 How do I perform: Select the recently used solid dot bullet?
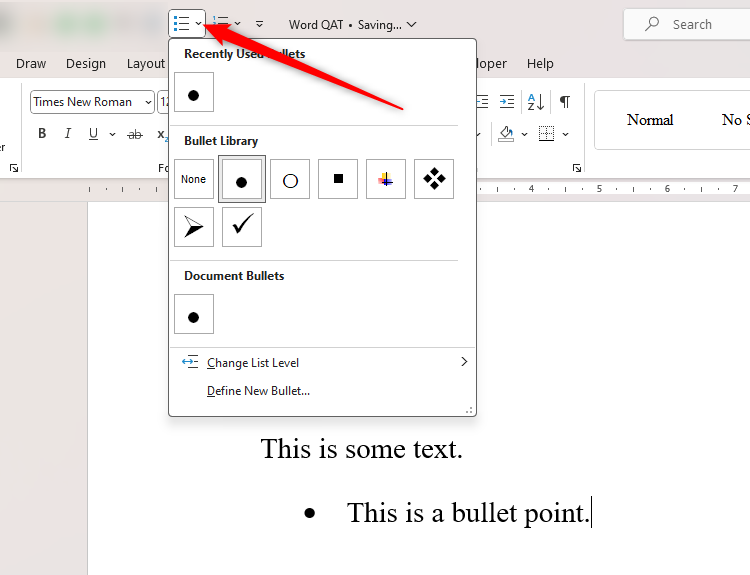[x=194, y=92]
